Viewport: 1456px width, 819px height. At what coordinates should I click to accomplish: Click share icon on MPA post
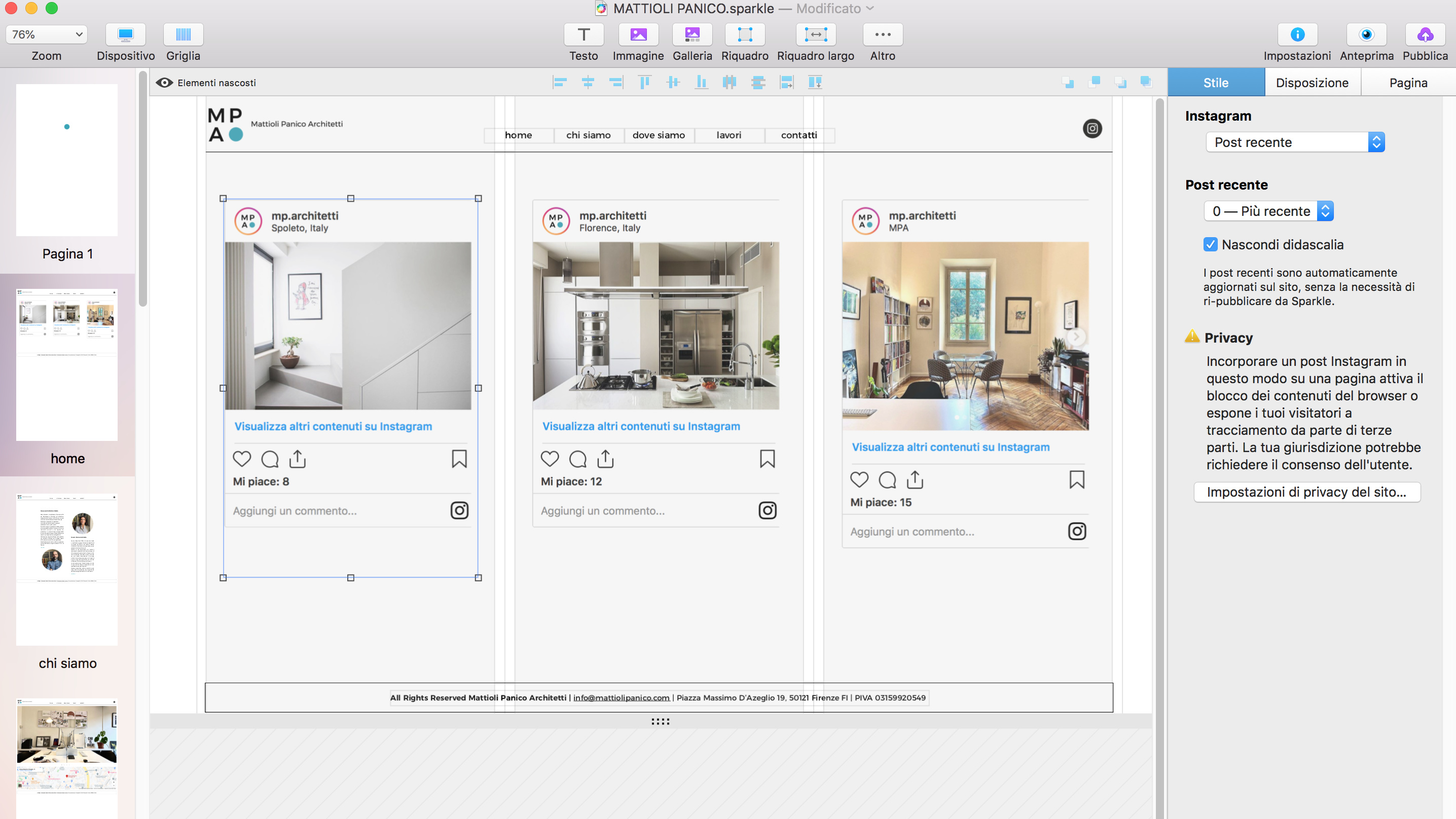pyautogui.click(x=915, y=480)
